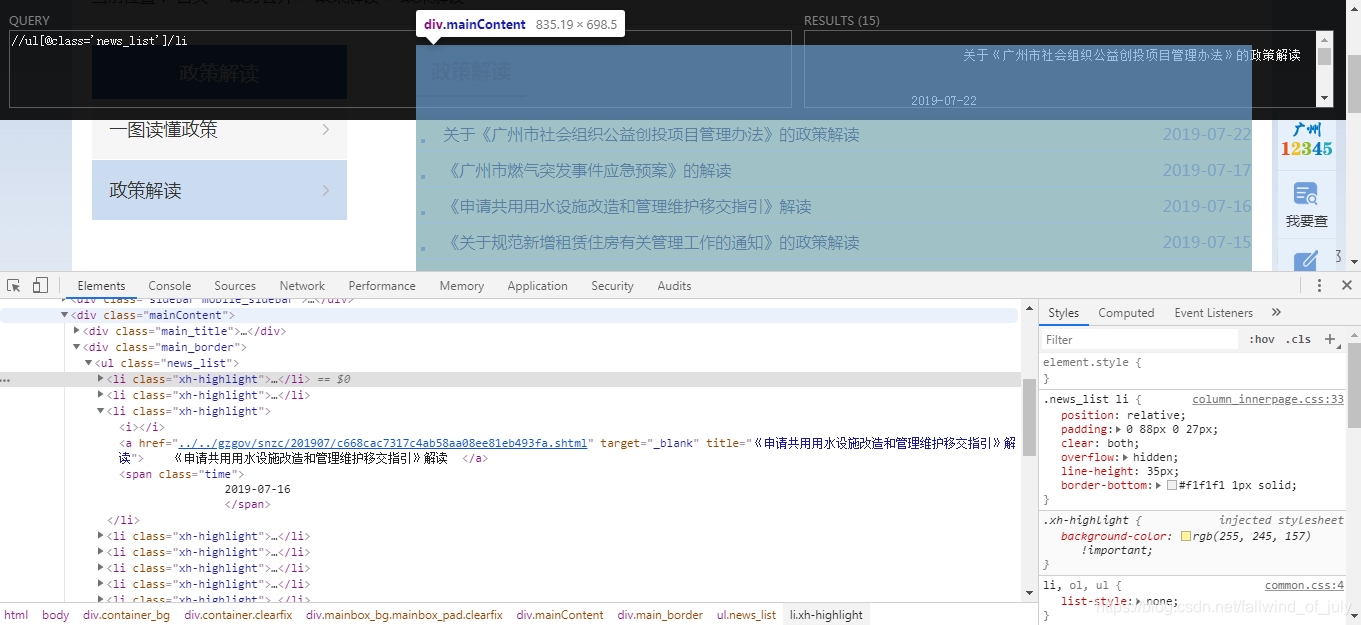Select div.main_border breadcrumb
Screen dimensions: 1361x625
coord(660,615)
